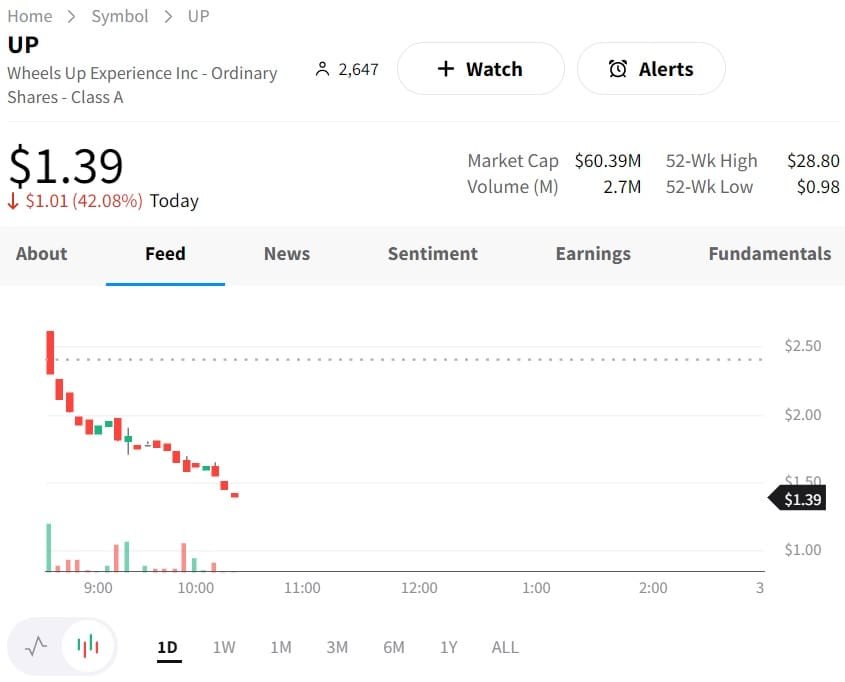
Task: Choose the 6M chart range
Action: tap(394, 647)
